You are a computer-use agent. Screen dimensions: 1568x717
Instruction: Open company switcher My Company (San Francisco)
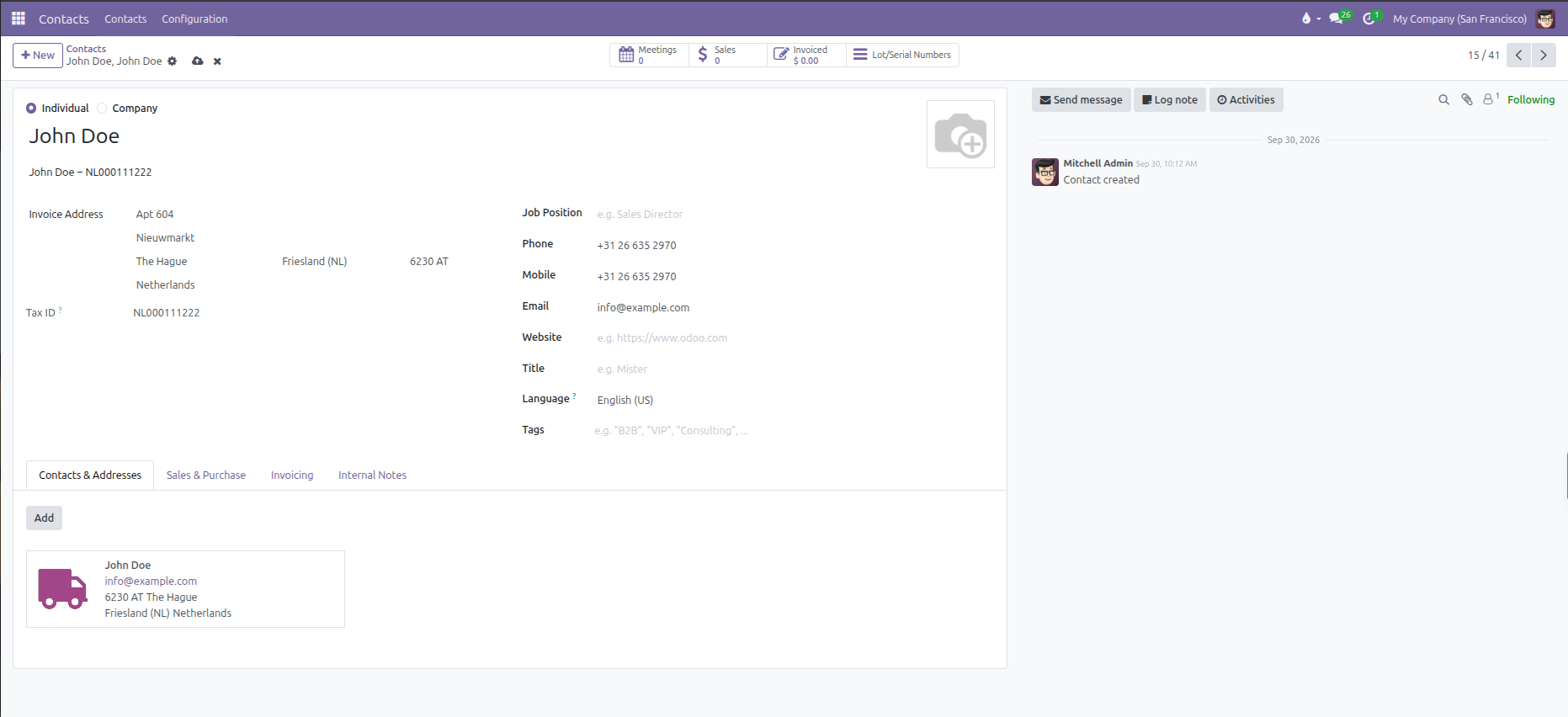coord(1459,19)
